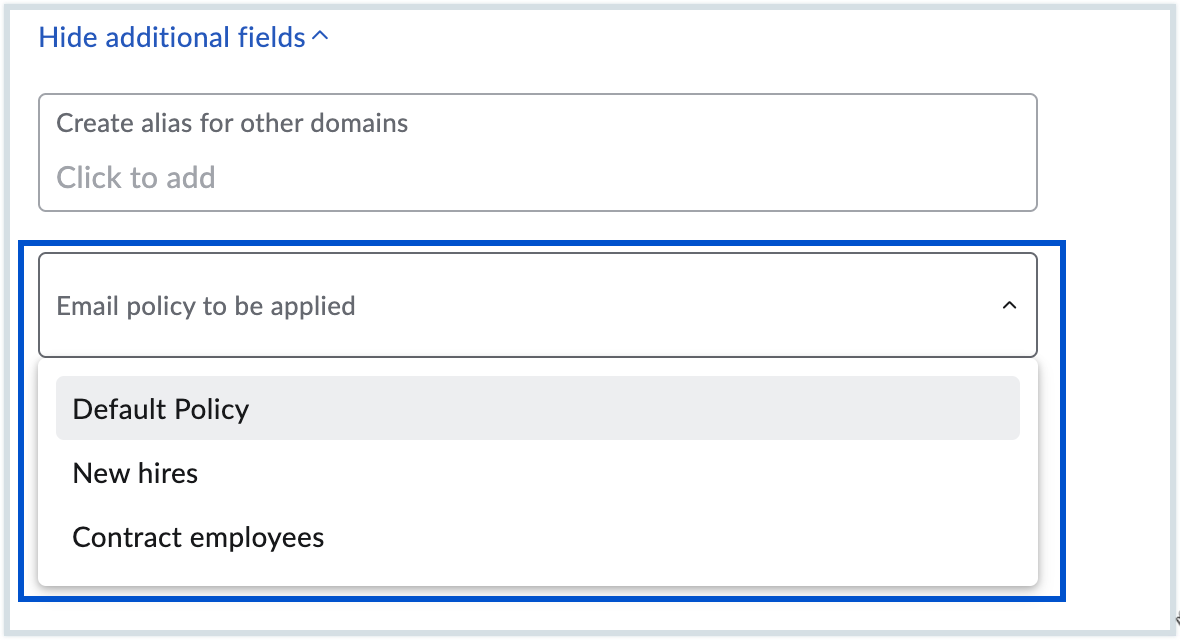Hide the extra fields using the blue link
This screenshot has width=1180, height=640.
pos(172,38)
